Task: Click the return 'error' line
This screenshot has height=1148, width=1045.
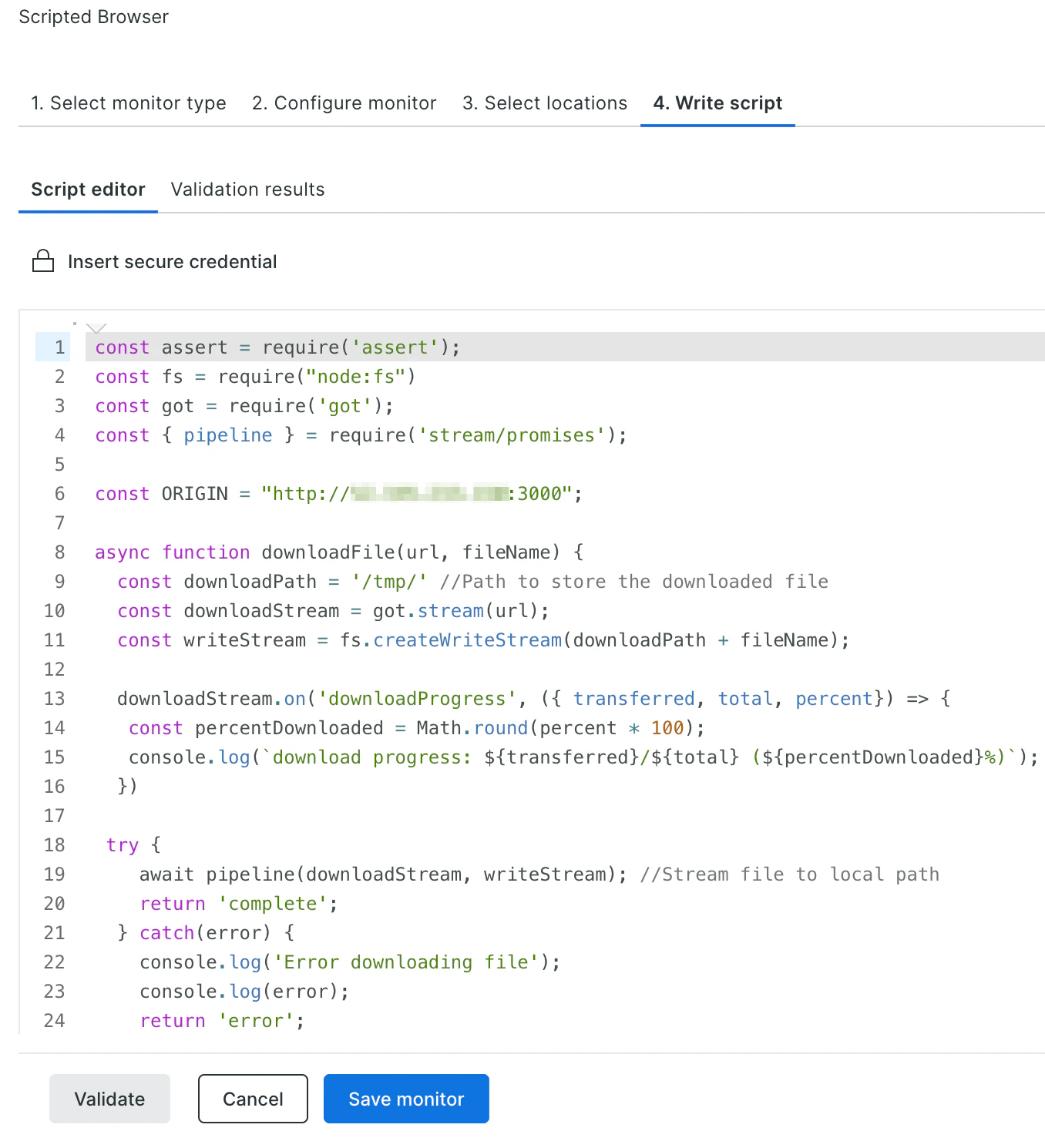Action: click(222, 1021)
